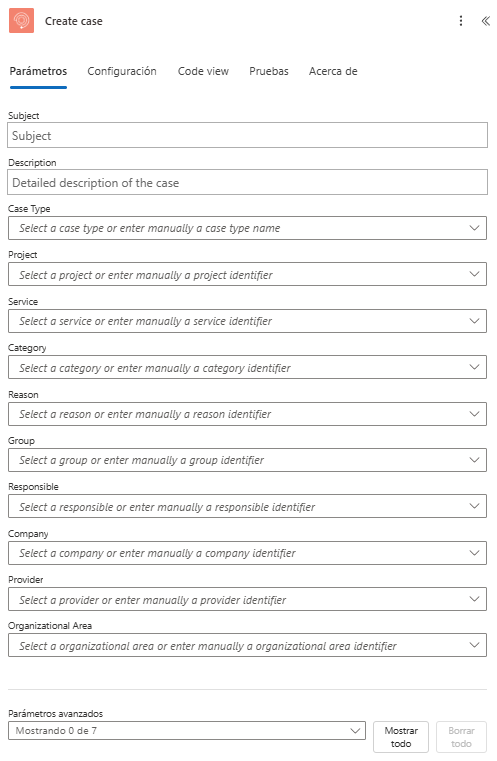497x761 pixels.
Task: Open the Code view tab
Action: [203, 71]
